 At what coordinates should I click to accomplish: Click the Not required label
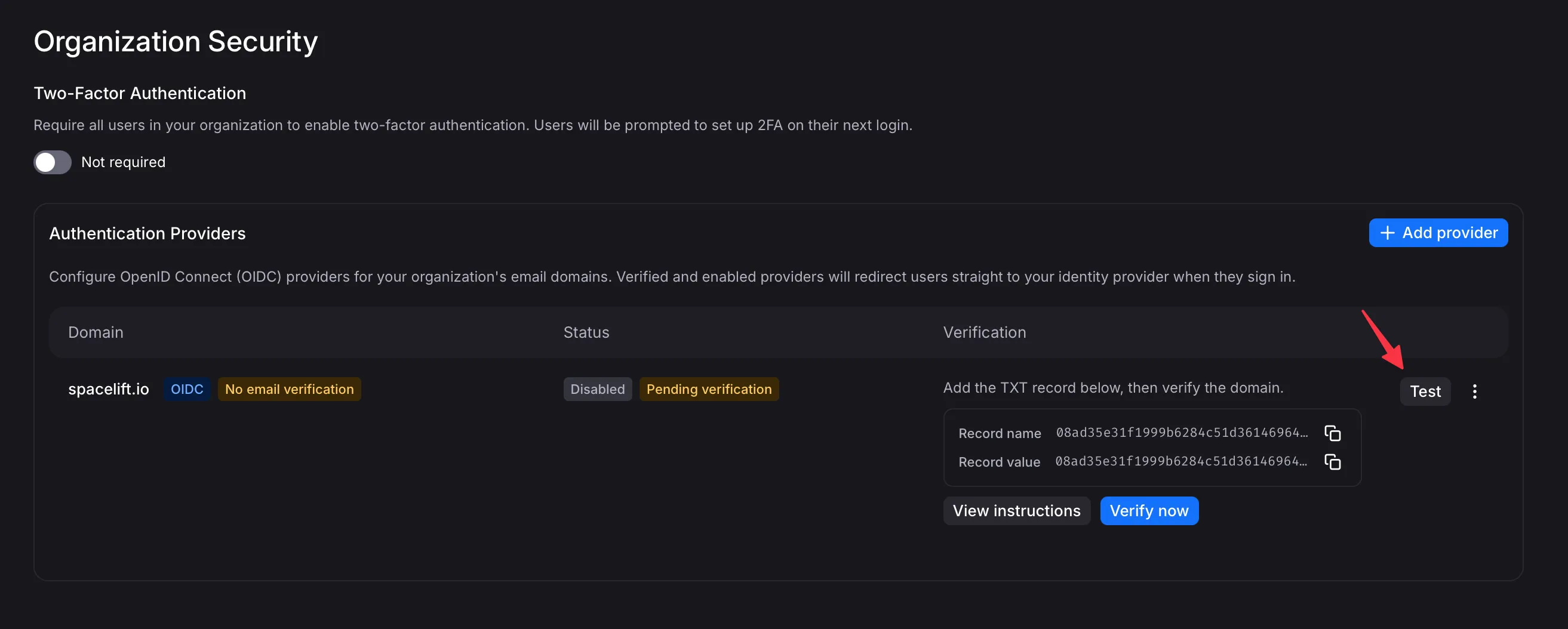point(123,162)
